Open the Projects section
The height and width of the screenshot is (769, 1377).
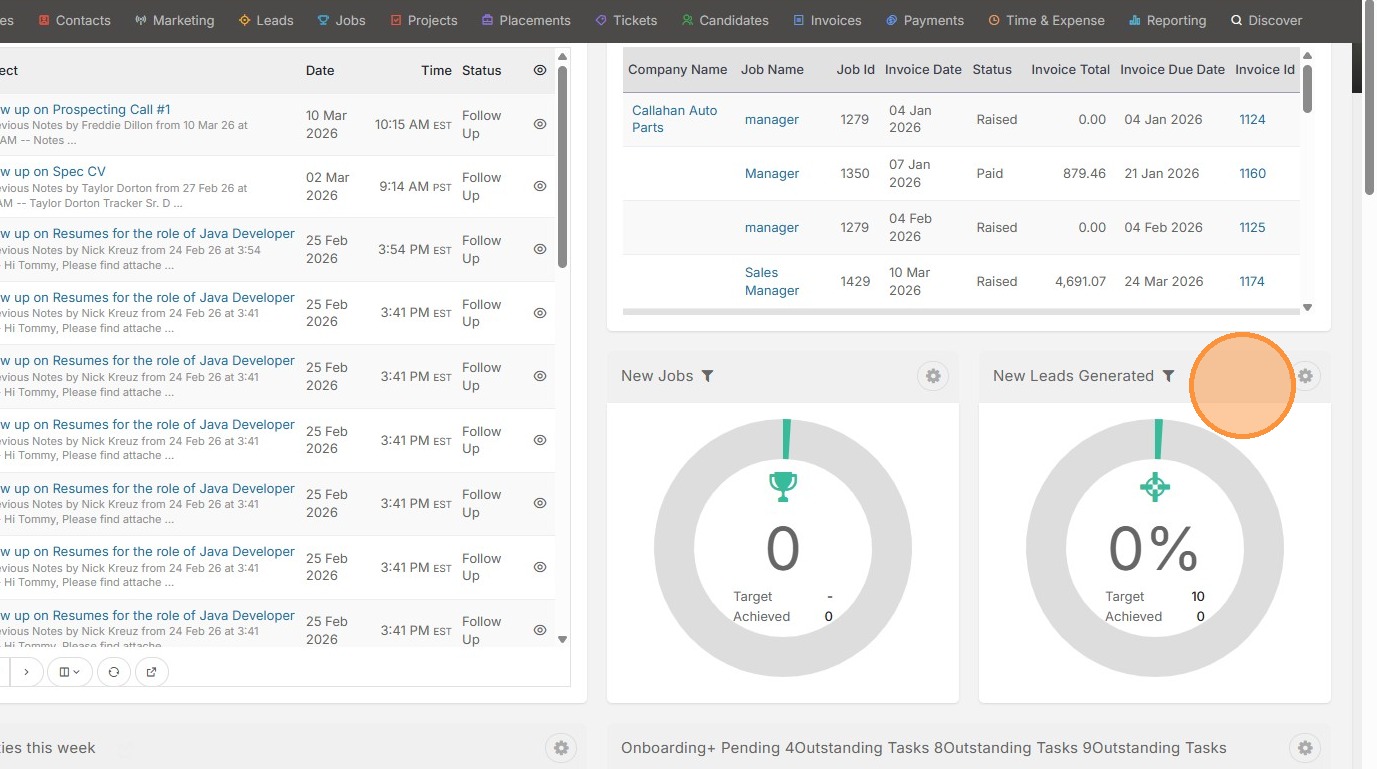424,20
